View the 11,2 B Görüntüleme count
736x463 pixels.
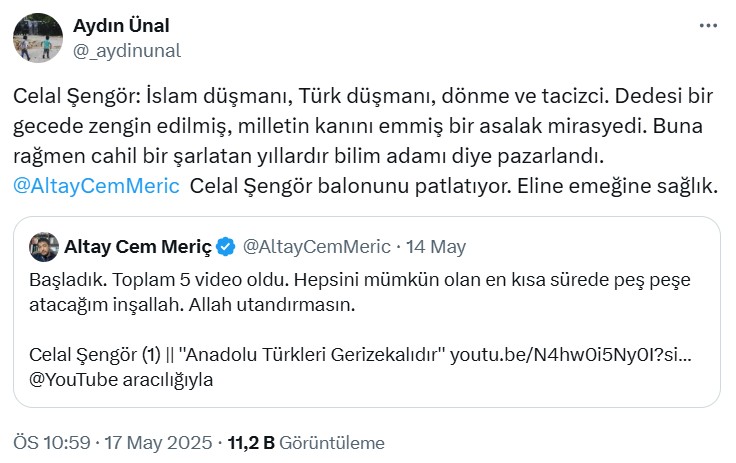pos(306,442)
